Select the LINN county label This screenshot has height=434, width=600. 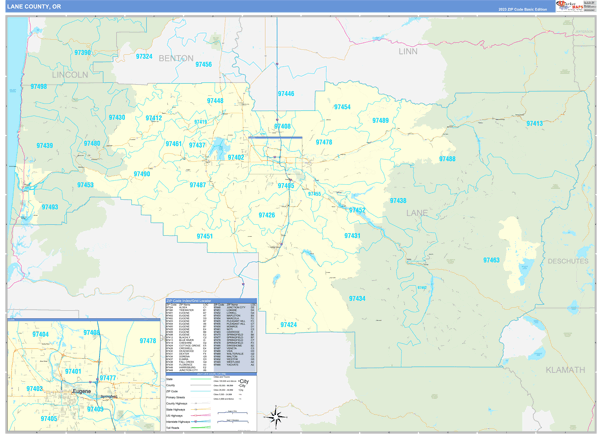click(408, 51)
